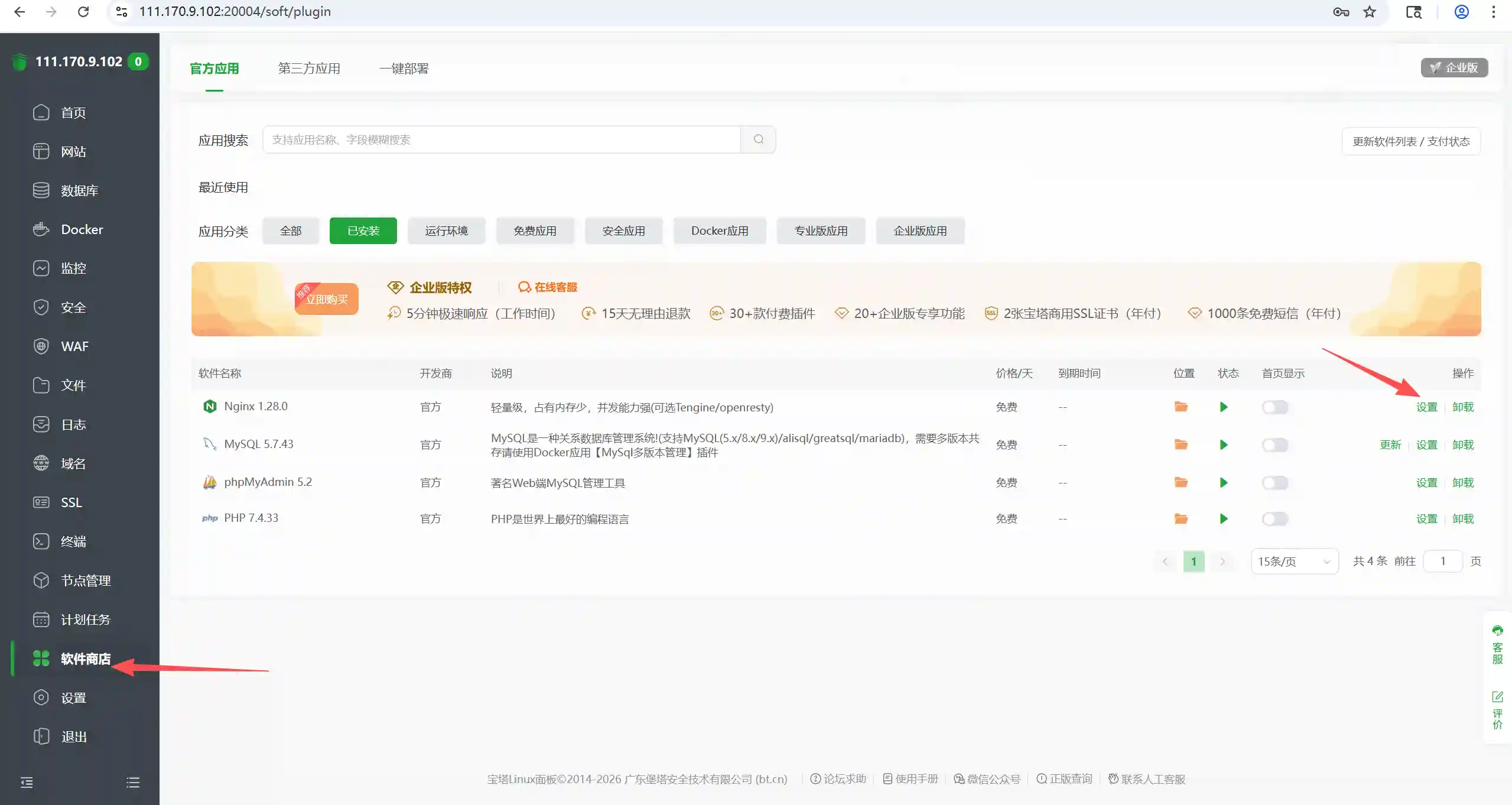Open phpMyAdmin folder location icon
Screen dimensions: 1512x805
(x=1181, y=482)
